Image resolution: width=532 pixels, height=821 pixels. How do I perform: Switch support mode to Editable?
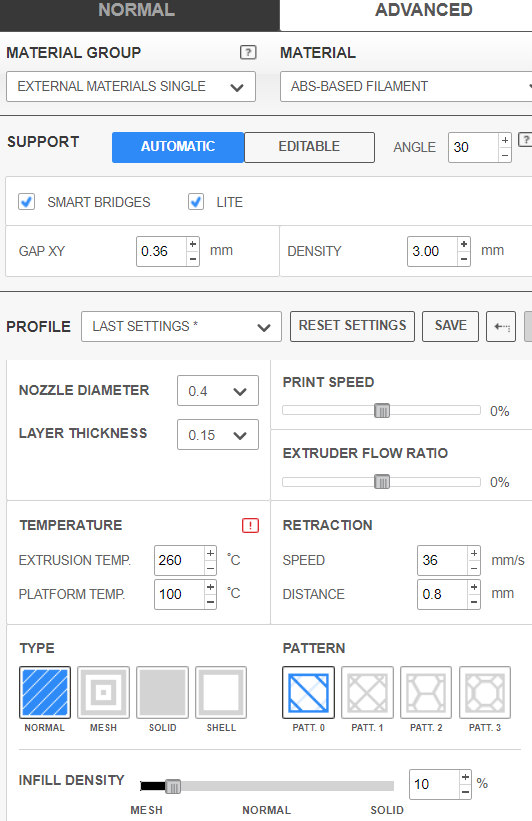pos(309,147)
